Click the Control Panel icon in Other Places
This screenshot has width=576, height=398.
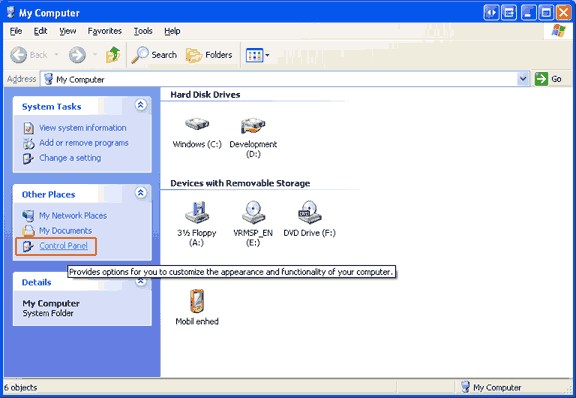tap(28, 246)
